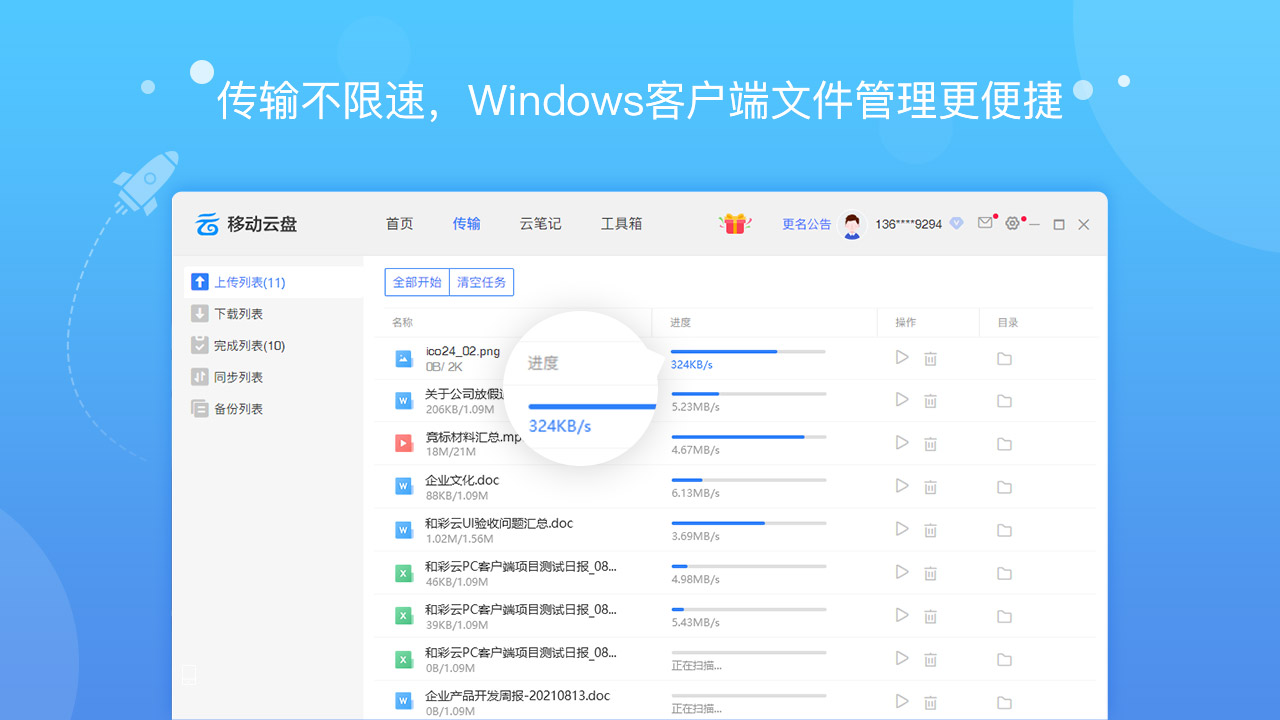The height and width of the screenshot is (720, 1280).
Task: Click the 46KB/1.09M size text
Action: tap(457, 581)
